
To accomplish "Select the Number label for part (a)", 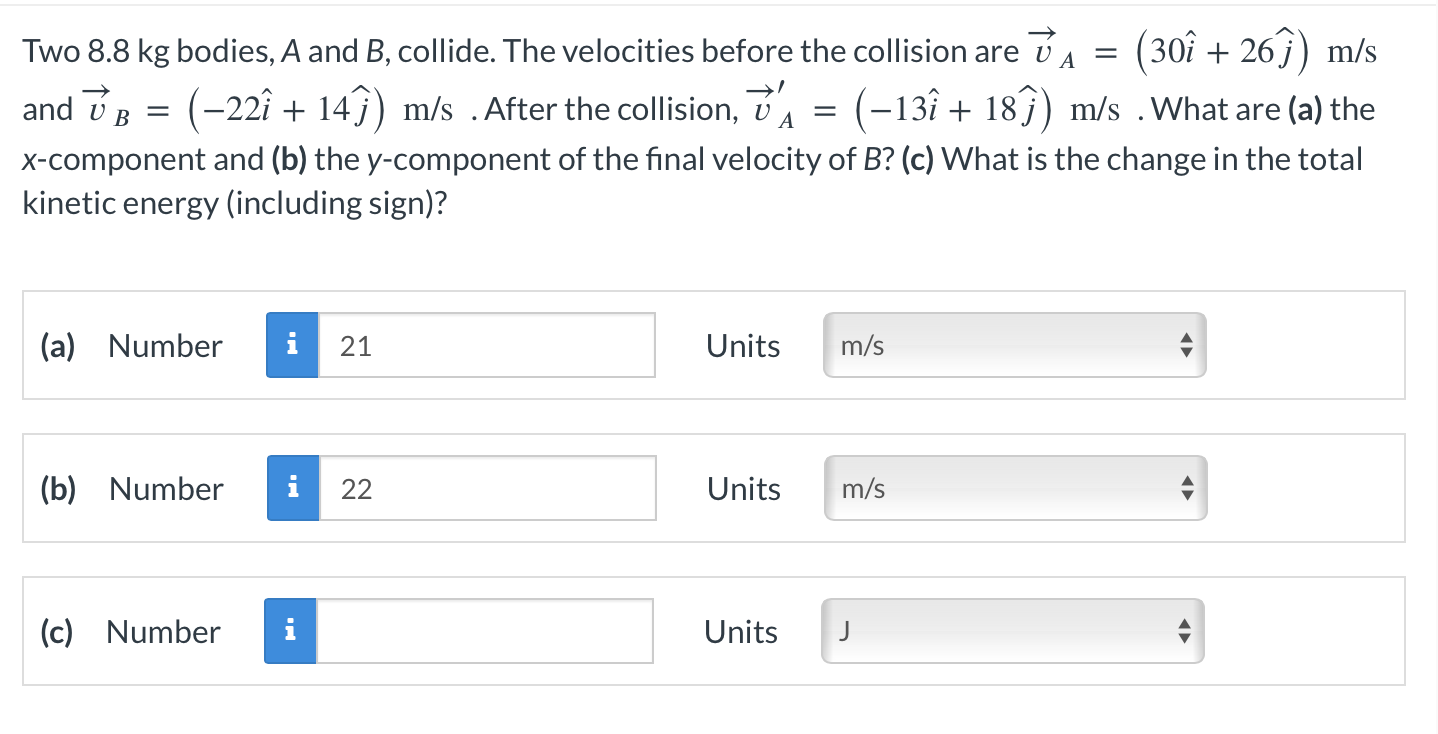I will pyautogui.click(x=164, y=345).
